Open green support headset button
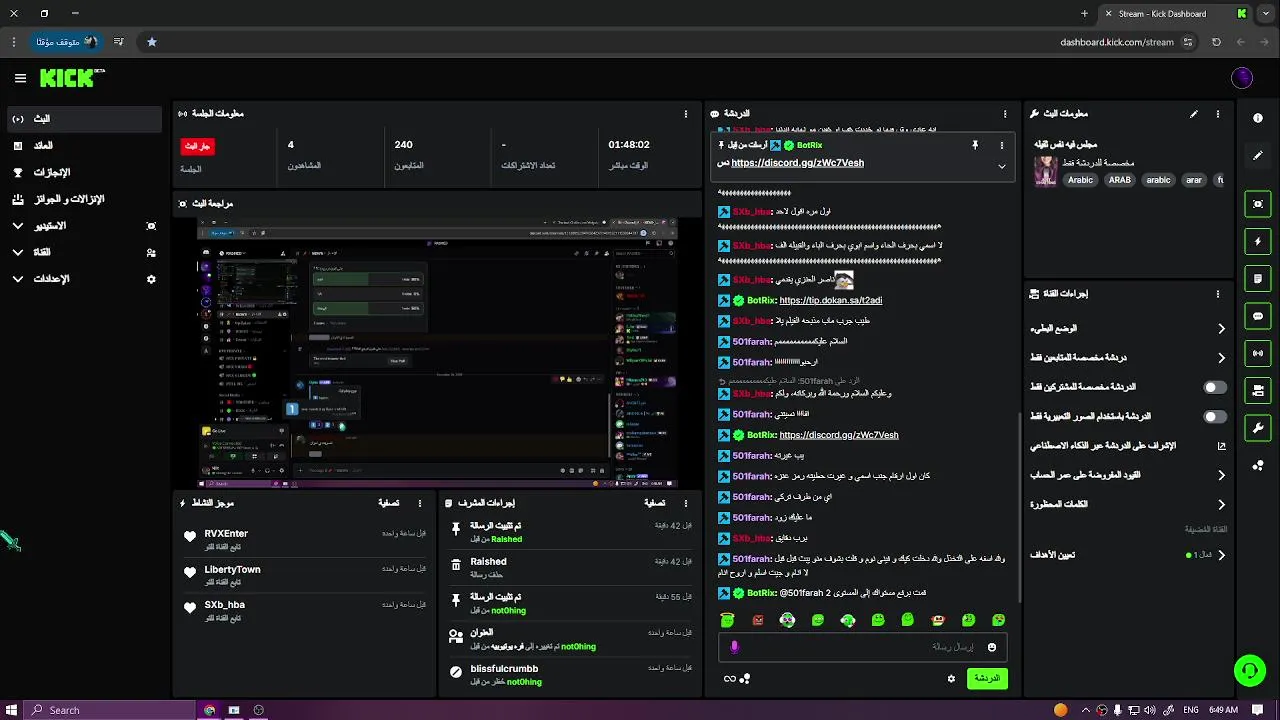The width and height of the screenshot is (1280, 720). (1249, 670)
